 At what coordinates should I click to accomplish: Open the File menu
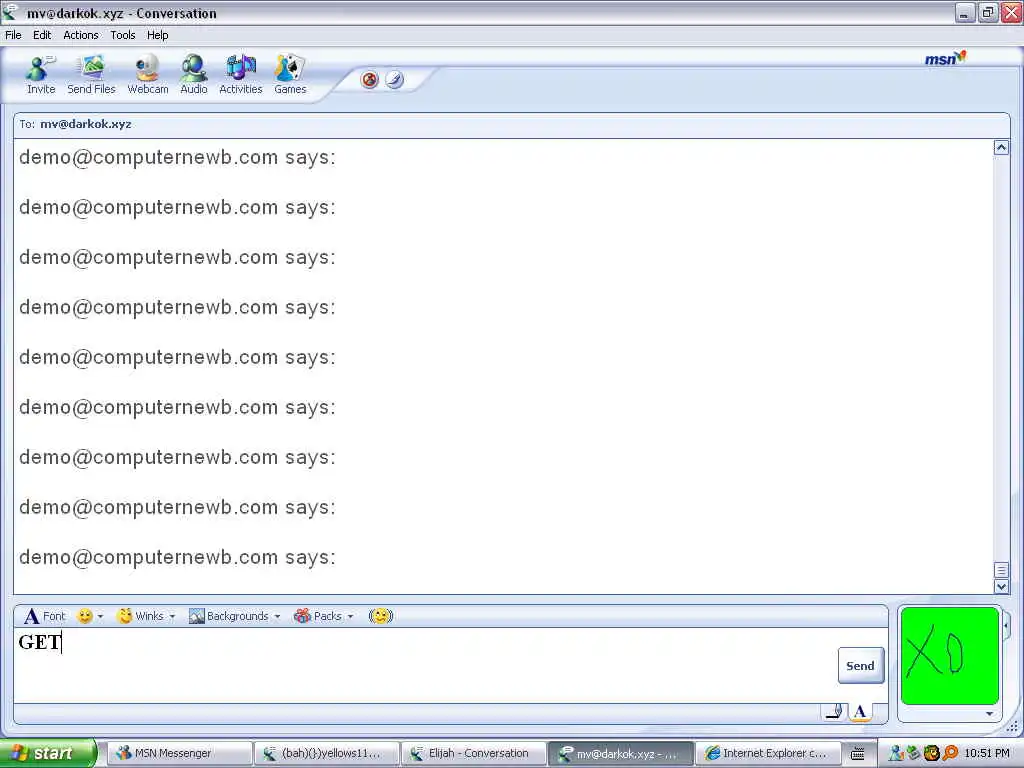13,35
